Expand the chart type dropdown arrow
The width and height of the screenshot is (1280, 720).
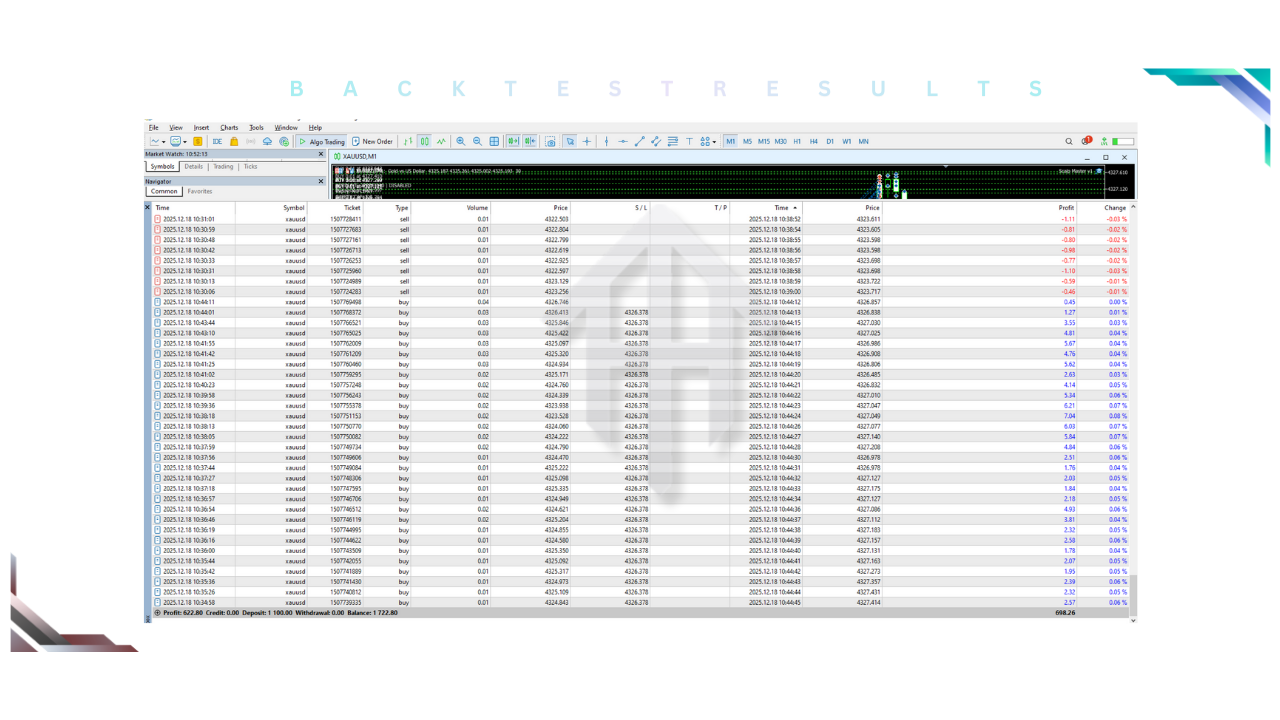(x=164, y=142)
